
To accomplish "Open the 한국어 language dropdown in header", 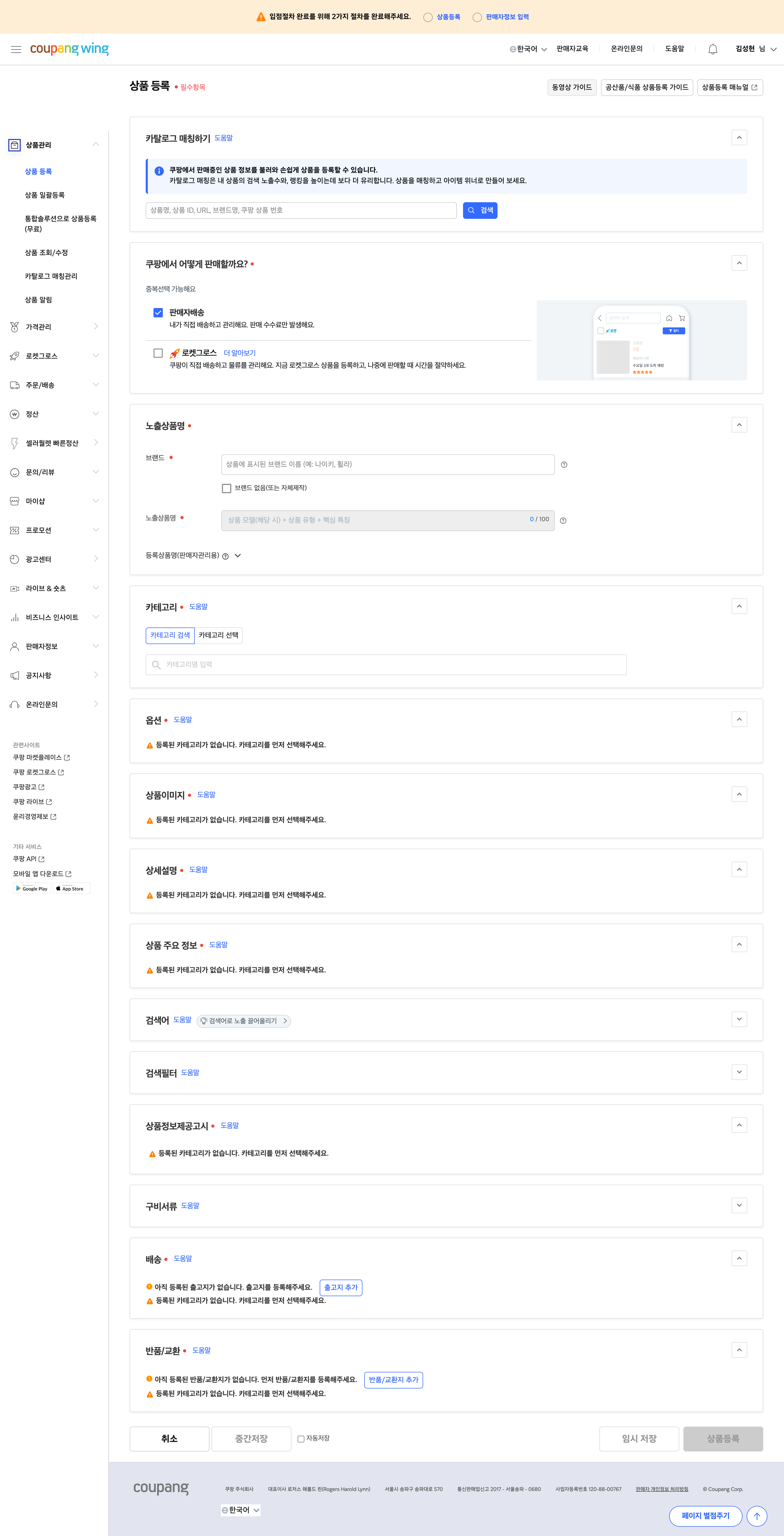I will click(x=528, y=49).
